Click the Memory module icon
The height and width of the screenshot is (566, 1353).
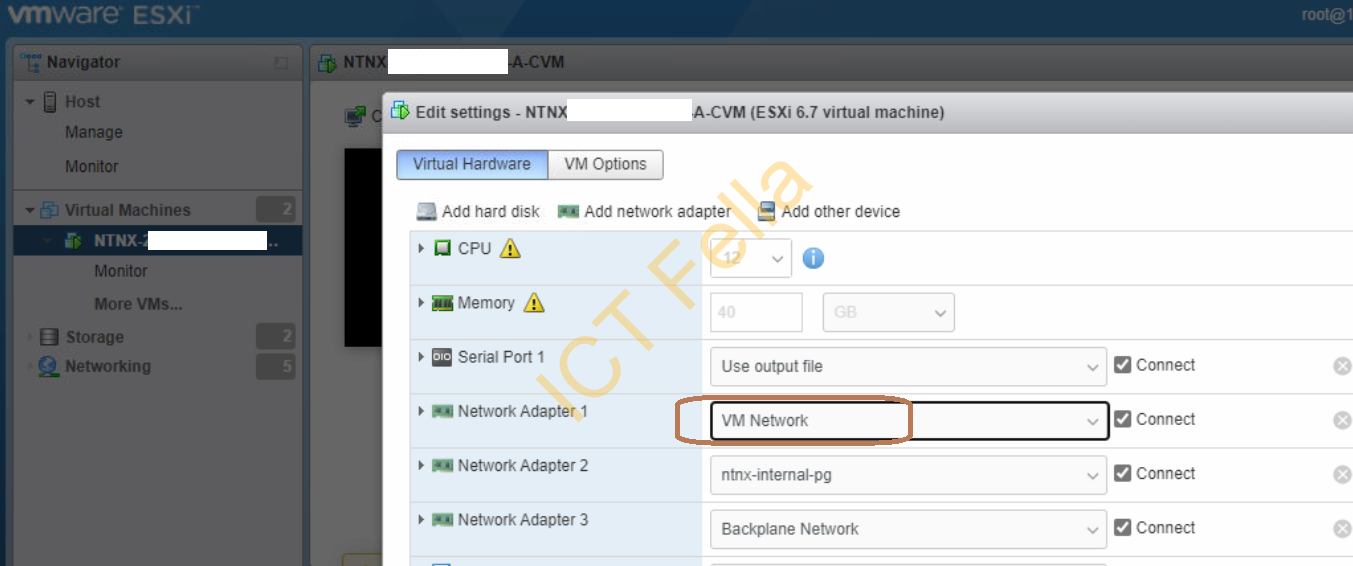[x=442, y=303]
